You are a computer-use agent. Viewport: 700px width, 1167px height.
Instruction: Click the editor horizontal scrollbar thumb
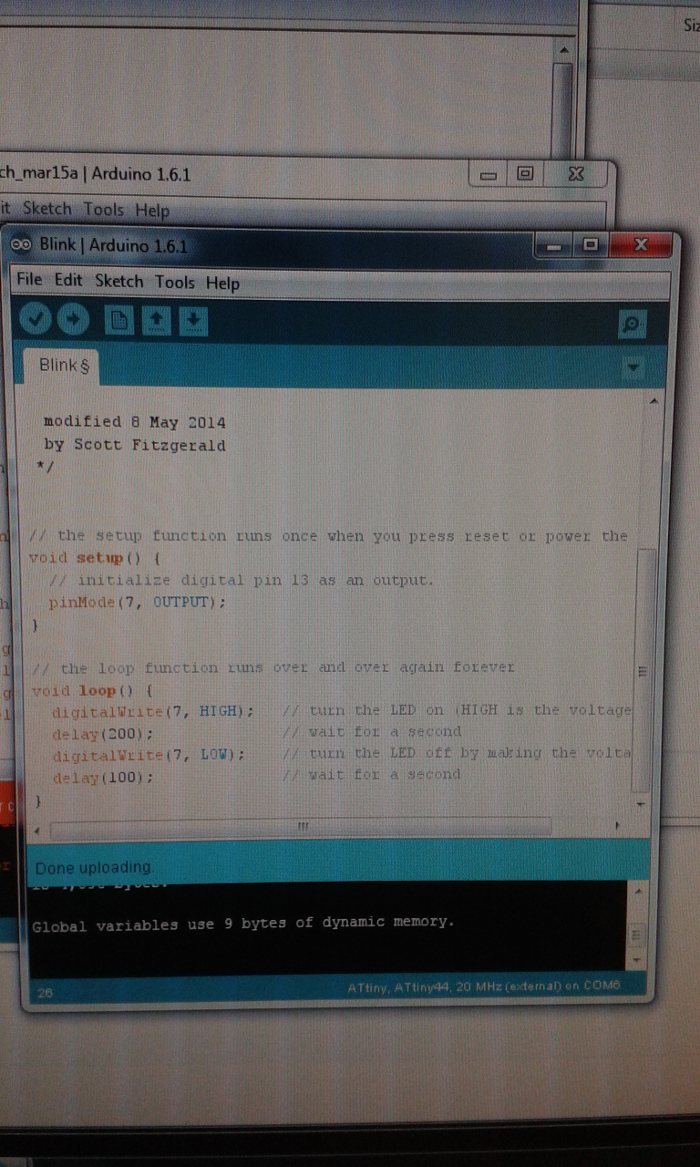click(301, 827)
